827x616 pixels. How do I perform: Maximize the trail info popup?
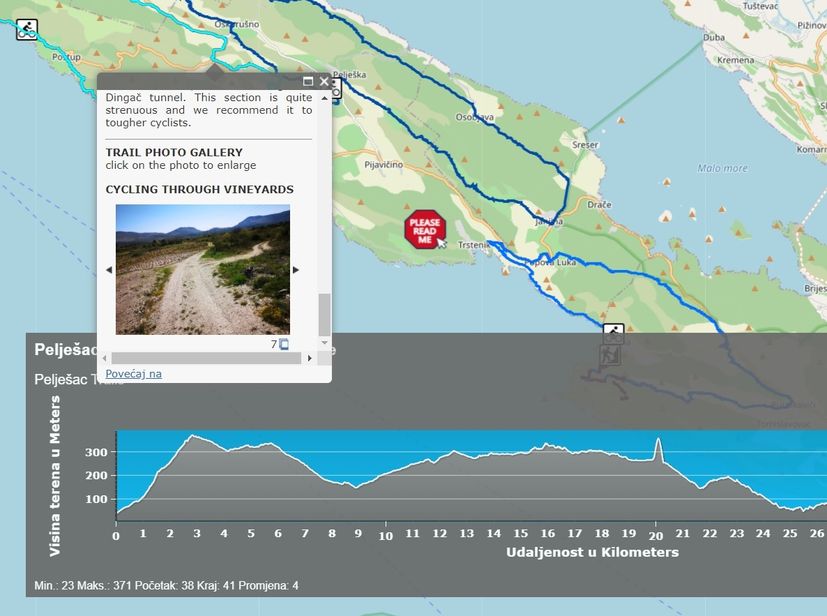pos(308,81)
